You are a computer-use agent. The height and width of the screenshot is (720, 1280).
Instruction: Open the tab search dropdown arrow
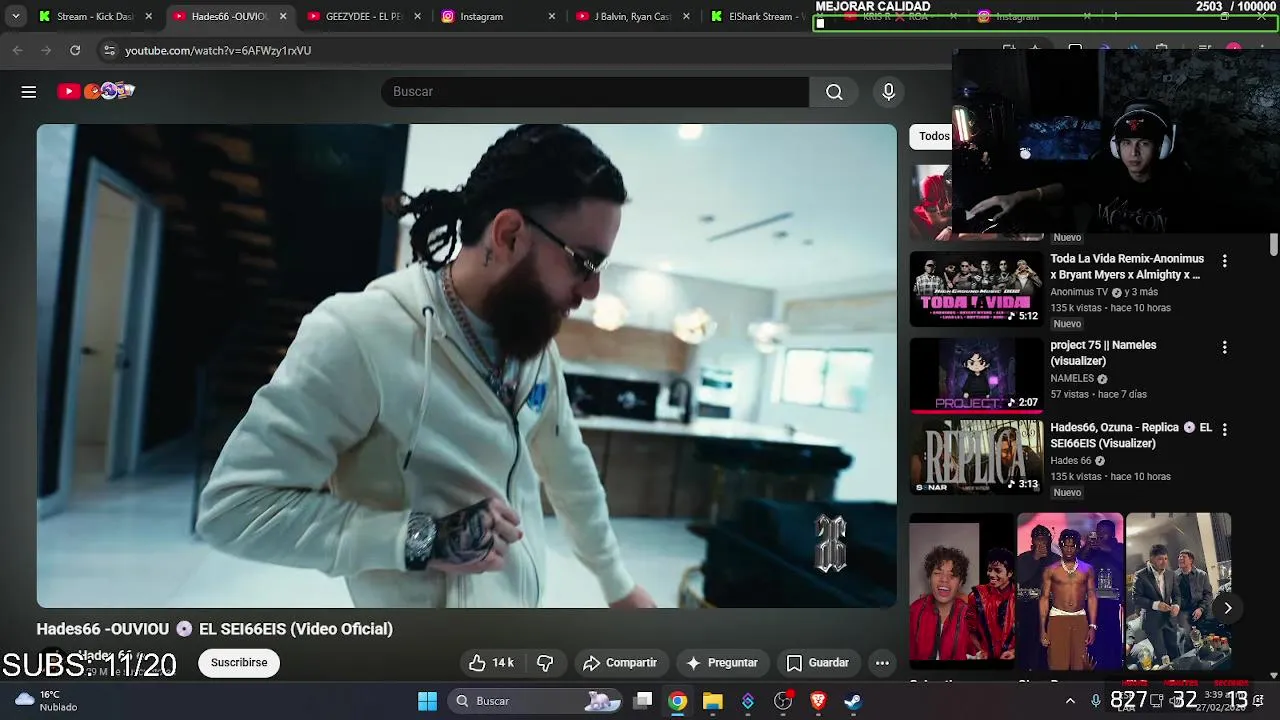pyautogui.click(x=15, y=17)
